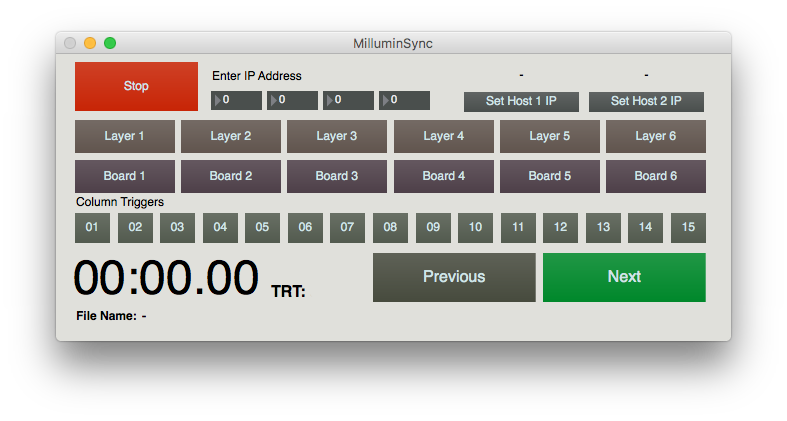Image resolution: width=787 pixels, height=421 pixels.
Task: Toggle the Layer 6 button
Action: pyautogui.click(x=655, y=136)
